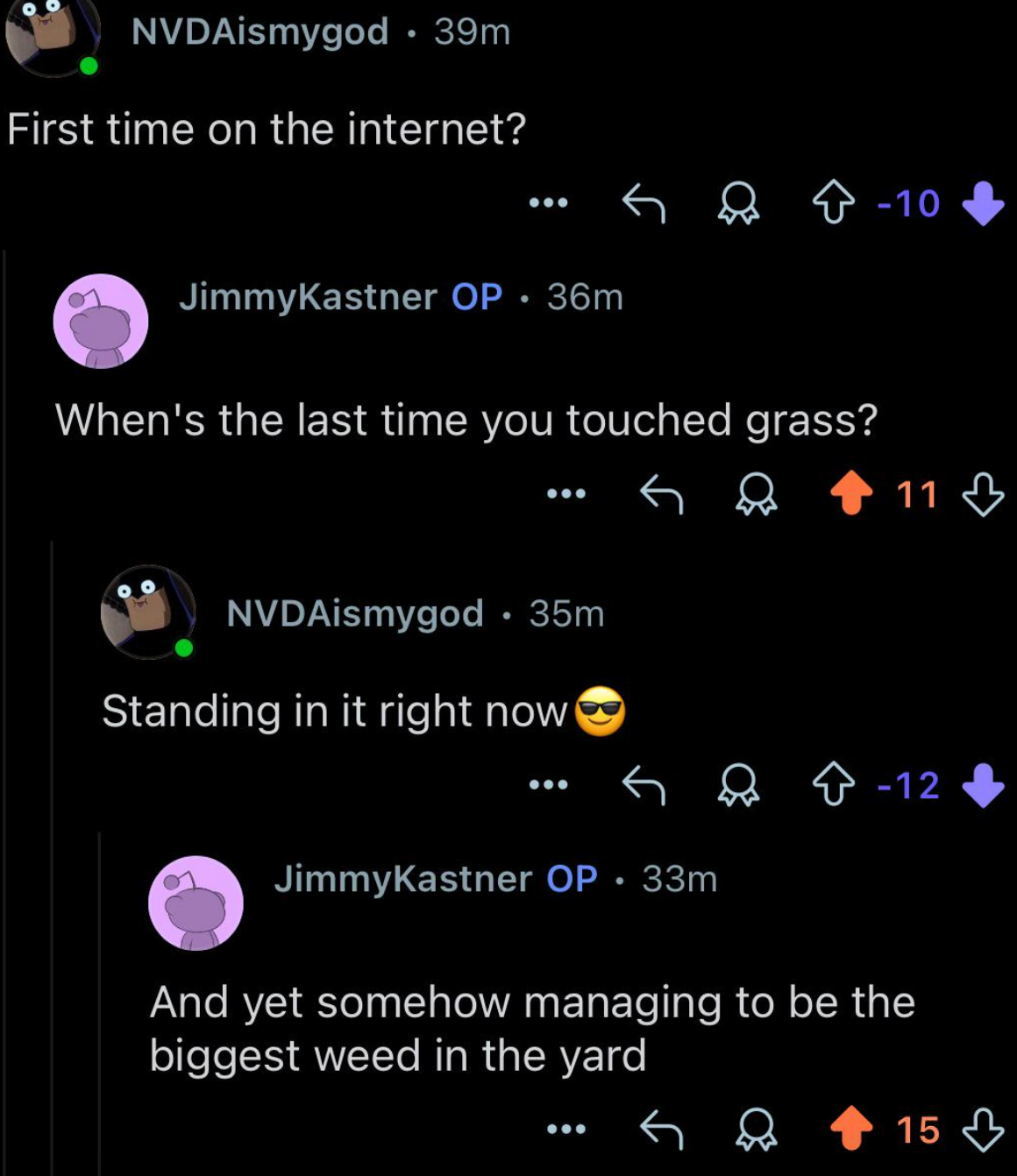The width and height of the screenshot is (1017, 1176).
Task: Downvote the "touched grass" comment
Action: point(983,495)
